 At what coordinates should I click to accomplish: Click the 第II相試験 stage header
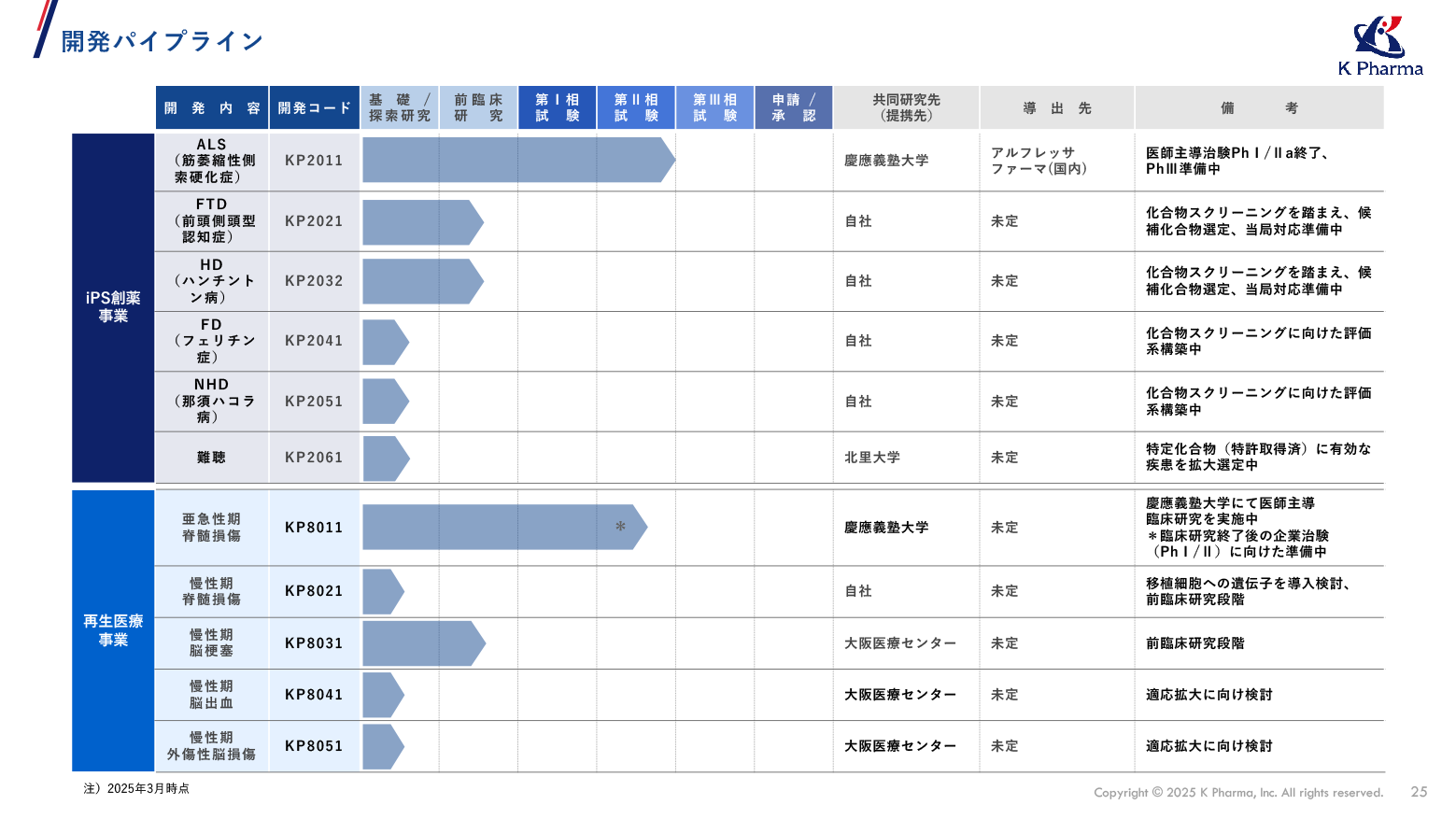pyautogui.click(x=636, y=107)
